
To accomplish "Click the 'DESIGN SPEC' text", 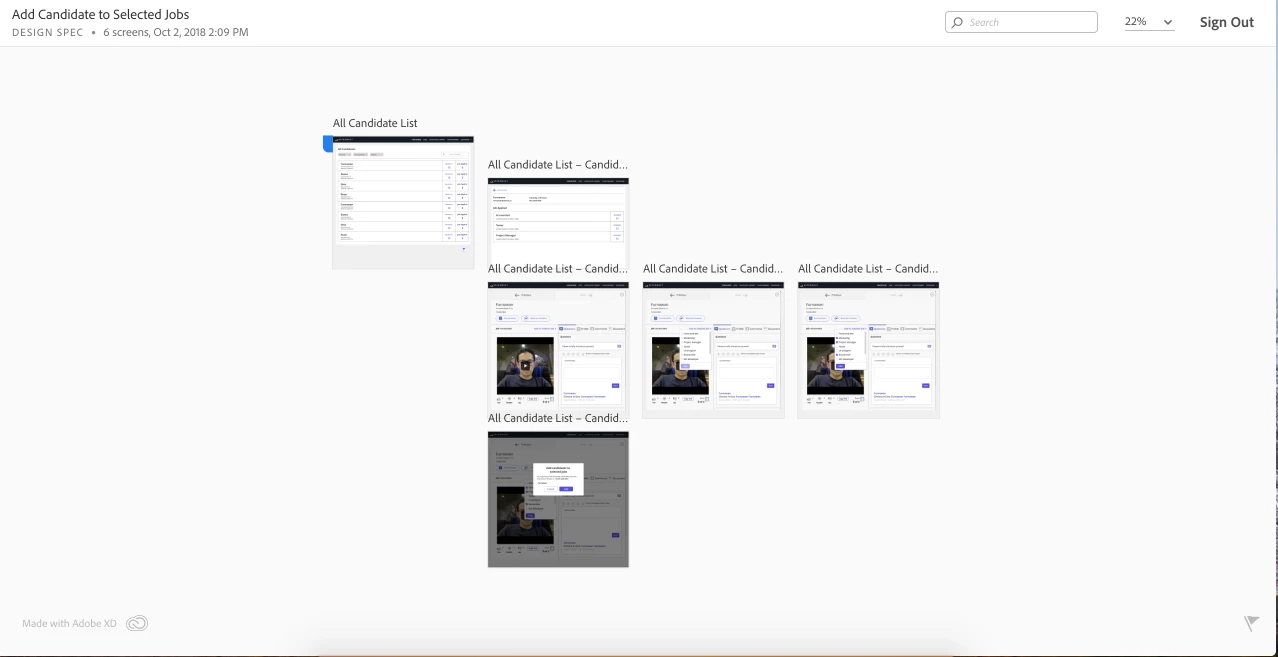I will 48,32.
